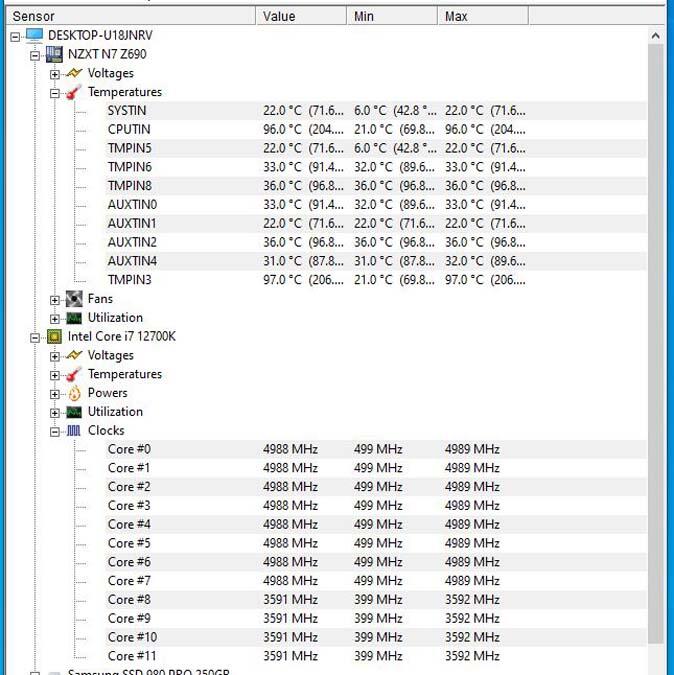Select the AUXTIN2 sensor row
Screen dimensions: 674x675
tap(376, 242)
